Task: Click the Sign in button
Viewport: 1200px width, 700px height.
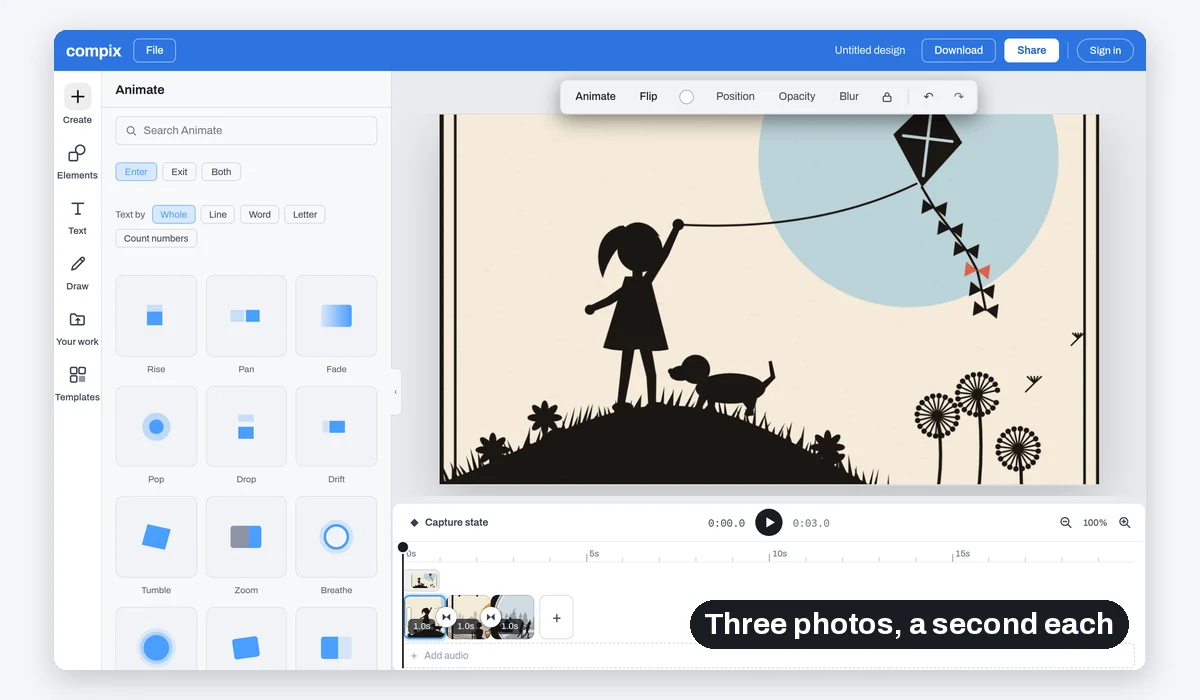Action: click(1105, 50)
